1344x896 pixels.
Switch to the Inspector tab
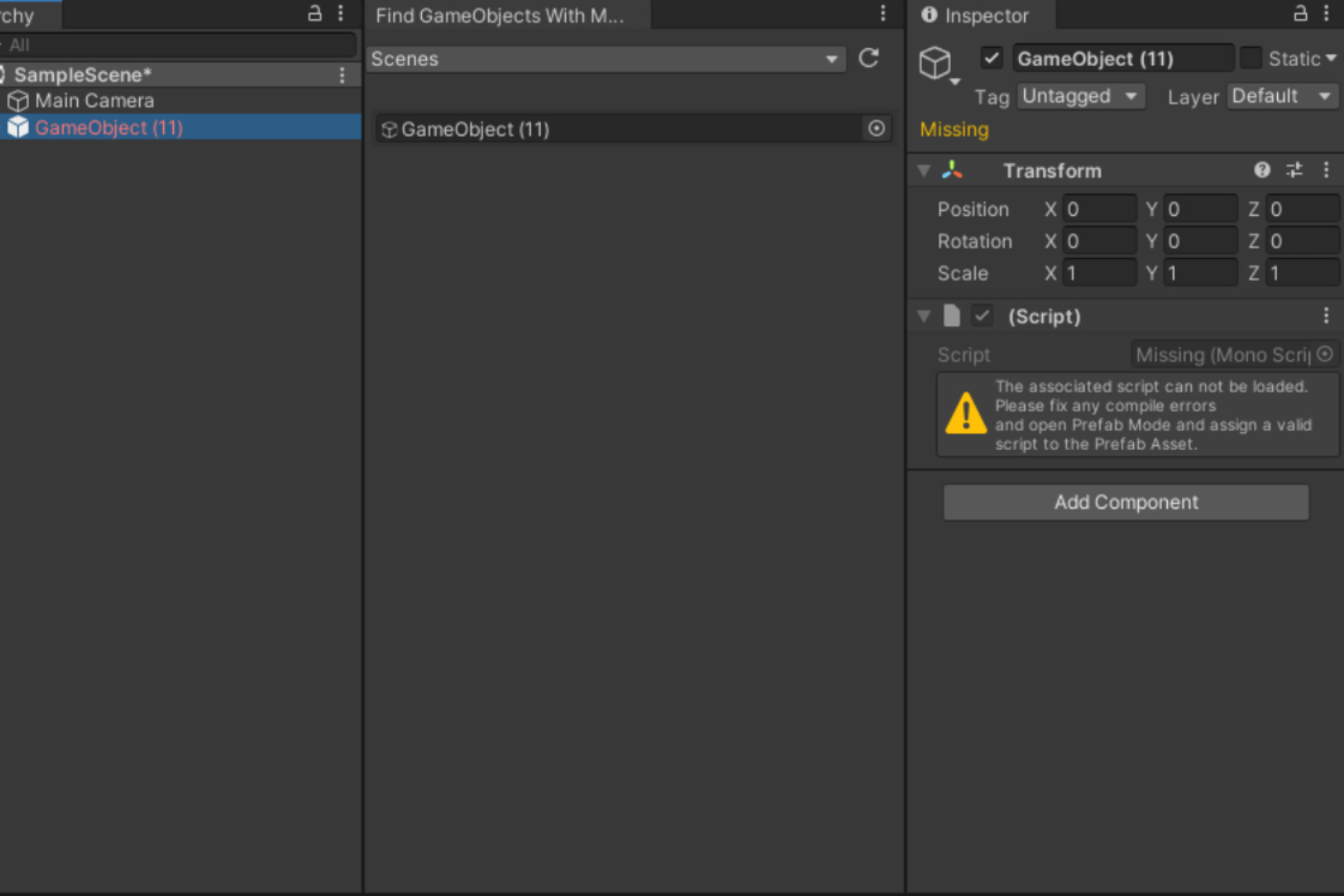click(x=977, y=15)
